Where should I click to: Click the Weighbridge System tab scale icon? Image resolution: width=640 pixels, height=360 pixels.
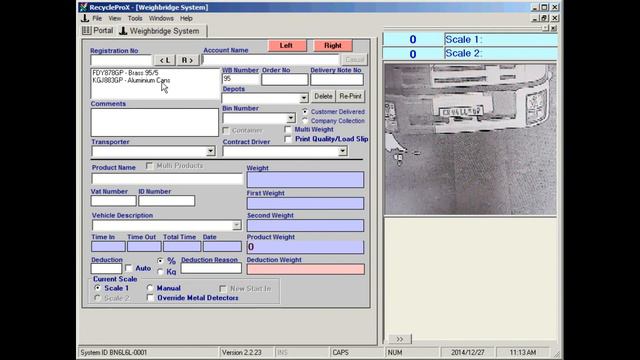pos(123,31)
